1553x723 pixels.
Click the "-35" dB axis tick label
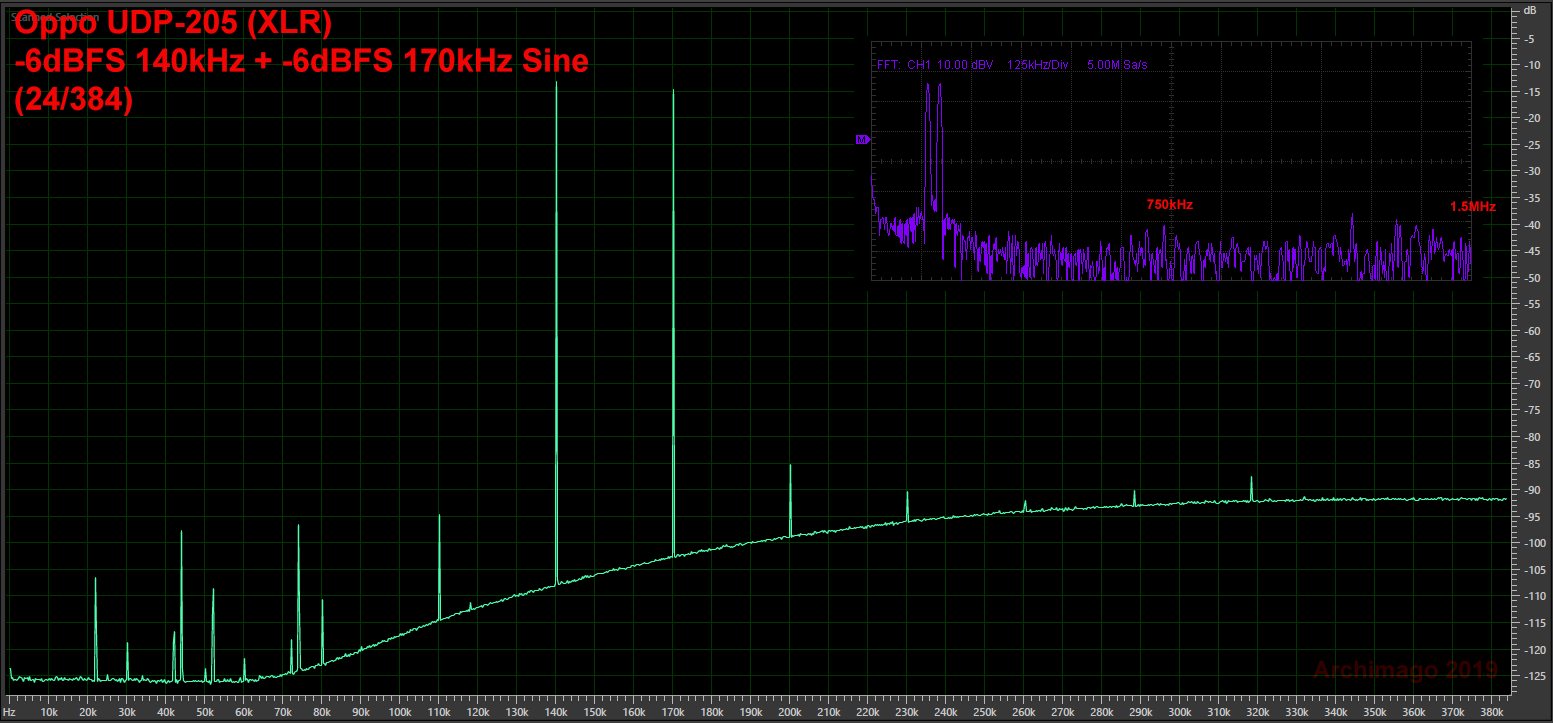[x=1530, y=199]
